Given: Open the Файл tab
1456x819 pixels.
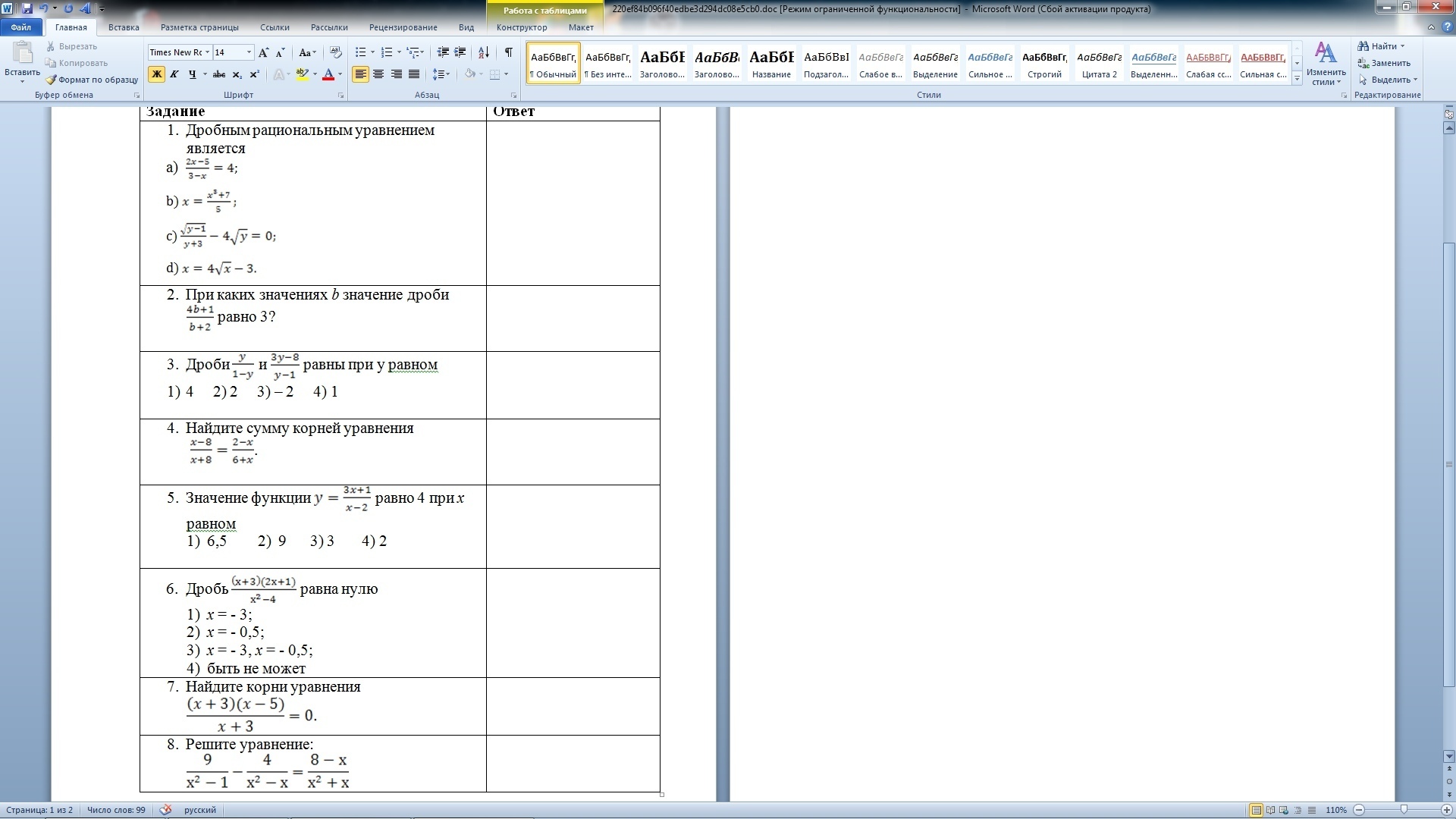Looking at the screenshot, I should [x=21, y=27].
